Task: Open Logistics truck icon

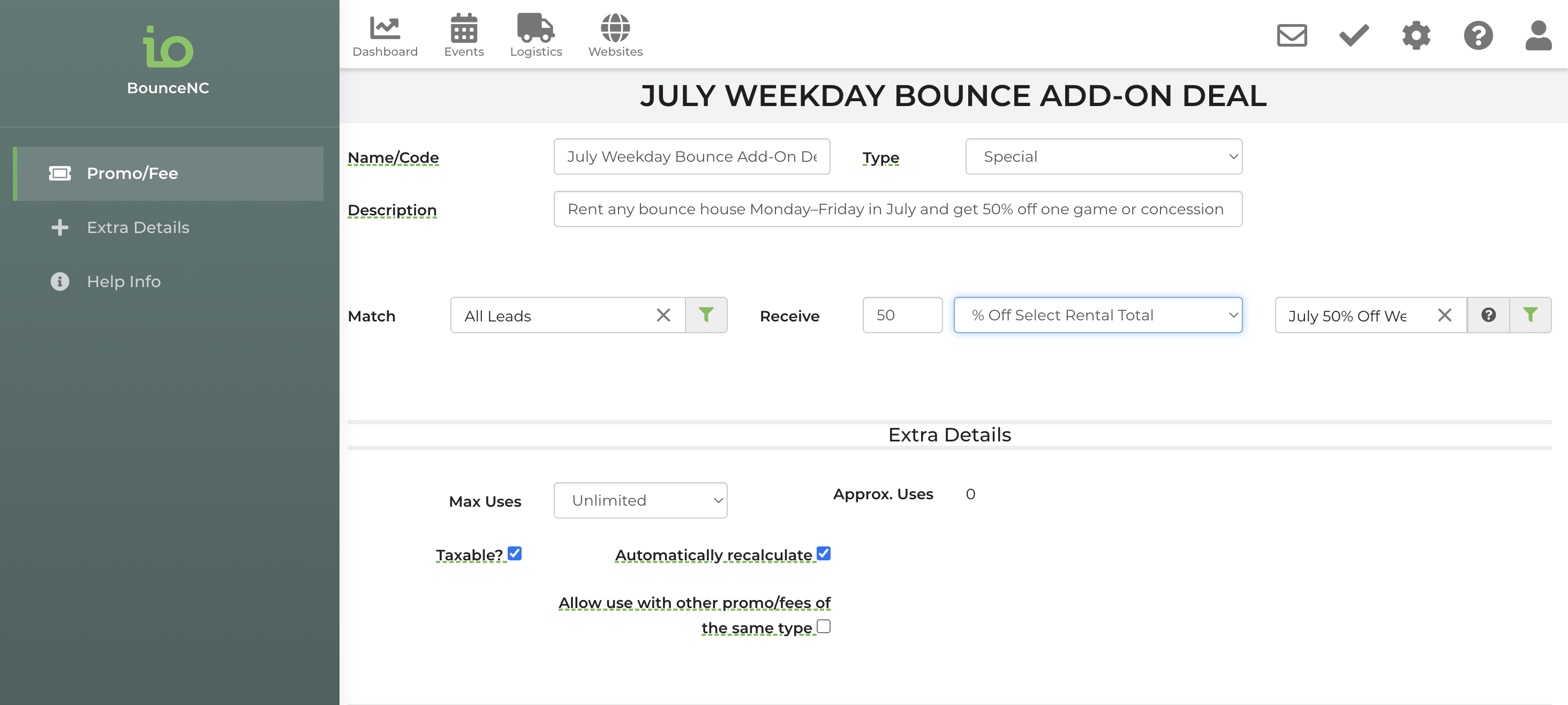Action: 536,27
